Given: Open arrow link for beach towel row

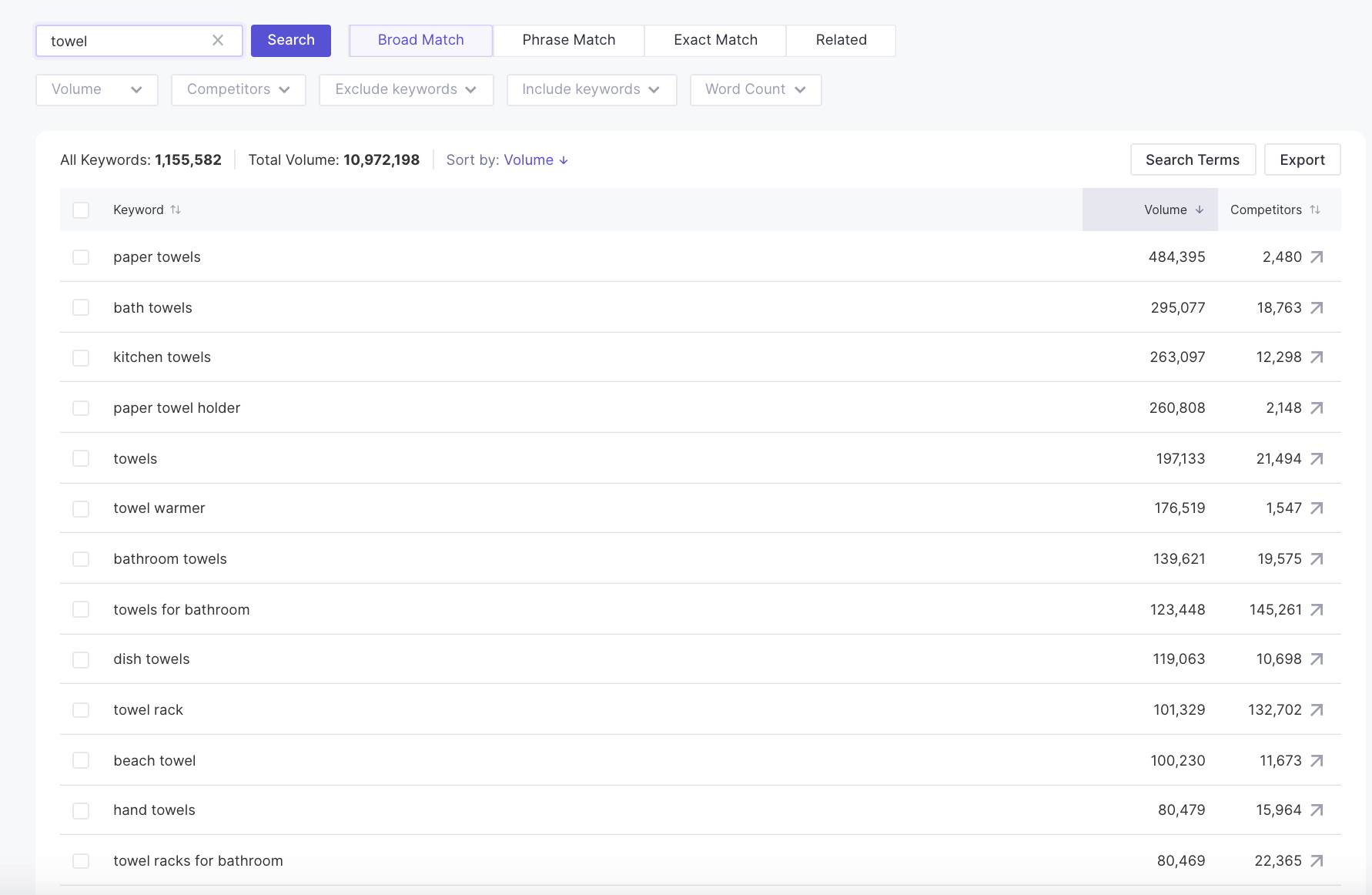Looking at the screenshot, I should click(1317, 761).
